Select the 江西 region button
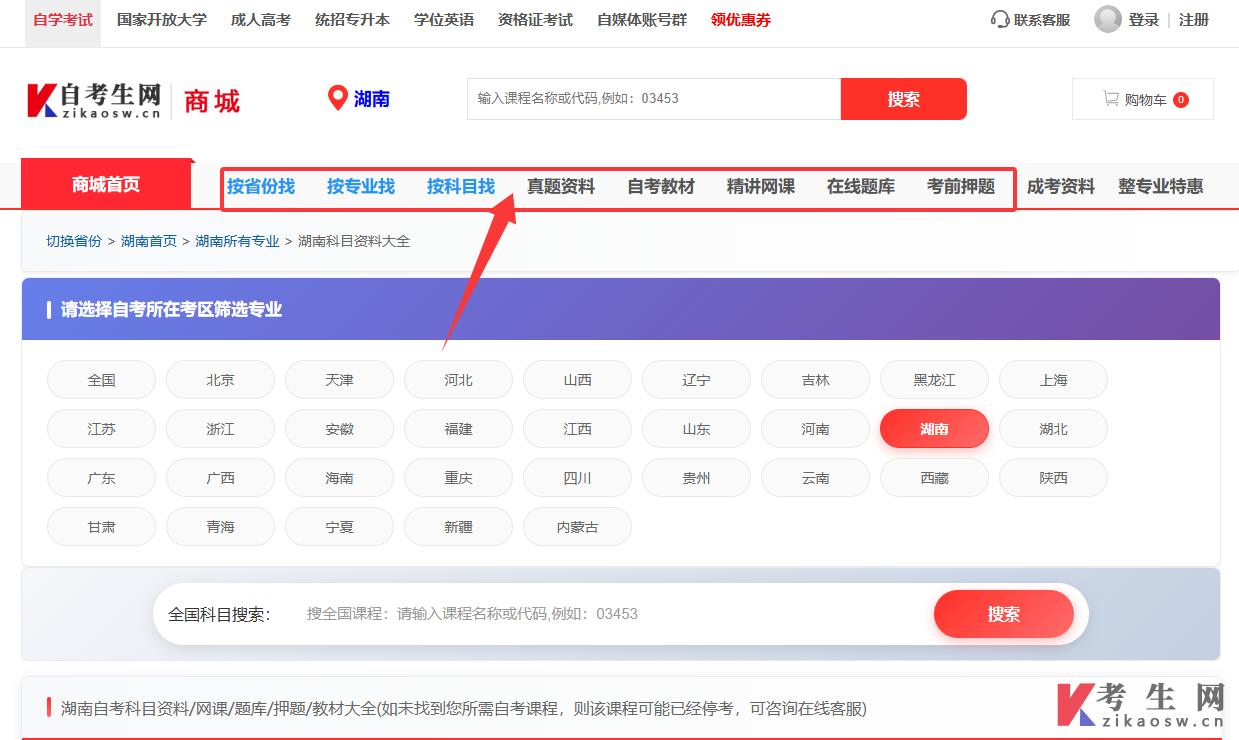1239x740 pixels. [x=577, y=429]
